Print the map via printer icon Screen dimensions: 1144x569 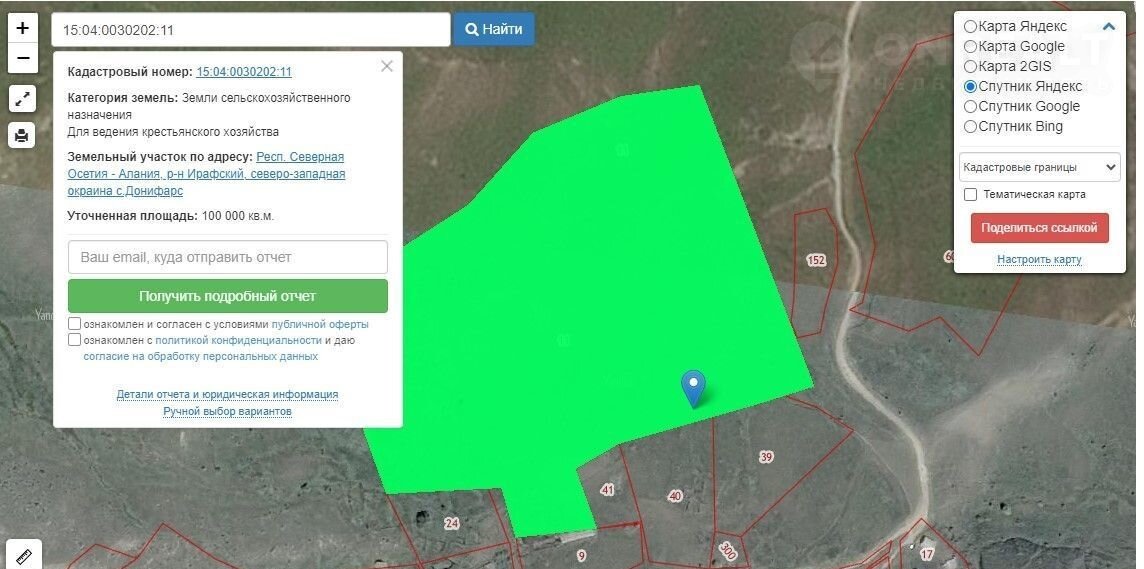click(x=22, y=135)
